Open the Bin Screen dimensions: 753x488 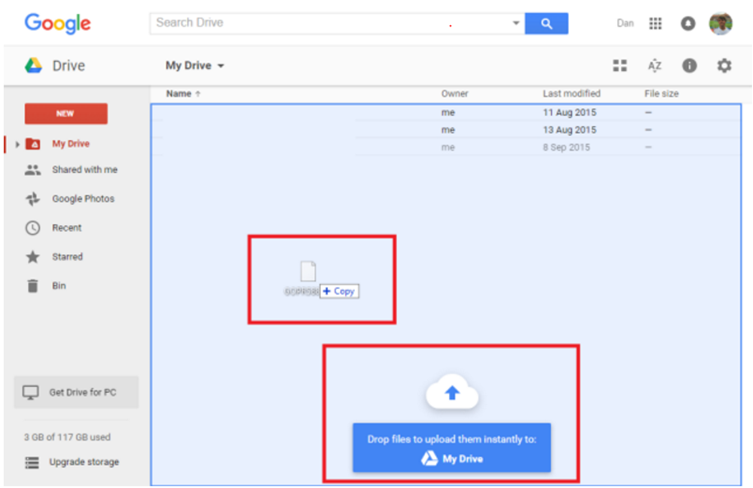[x=59, y=286]
